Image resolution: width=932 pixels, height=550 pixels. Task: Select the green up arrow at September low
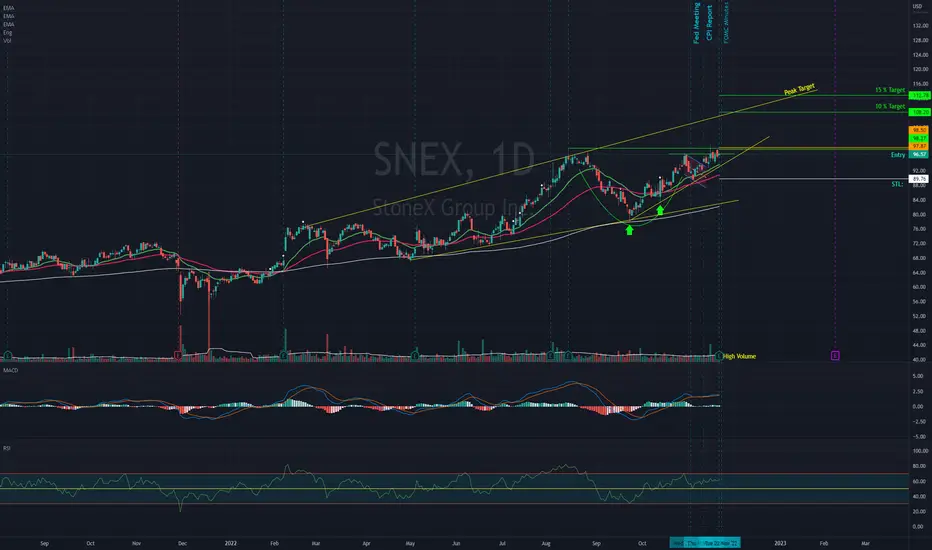[629, 230]
